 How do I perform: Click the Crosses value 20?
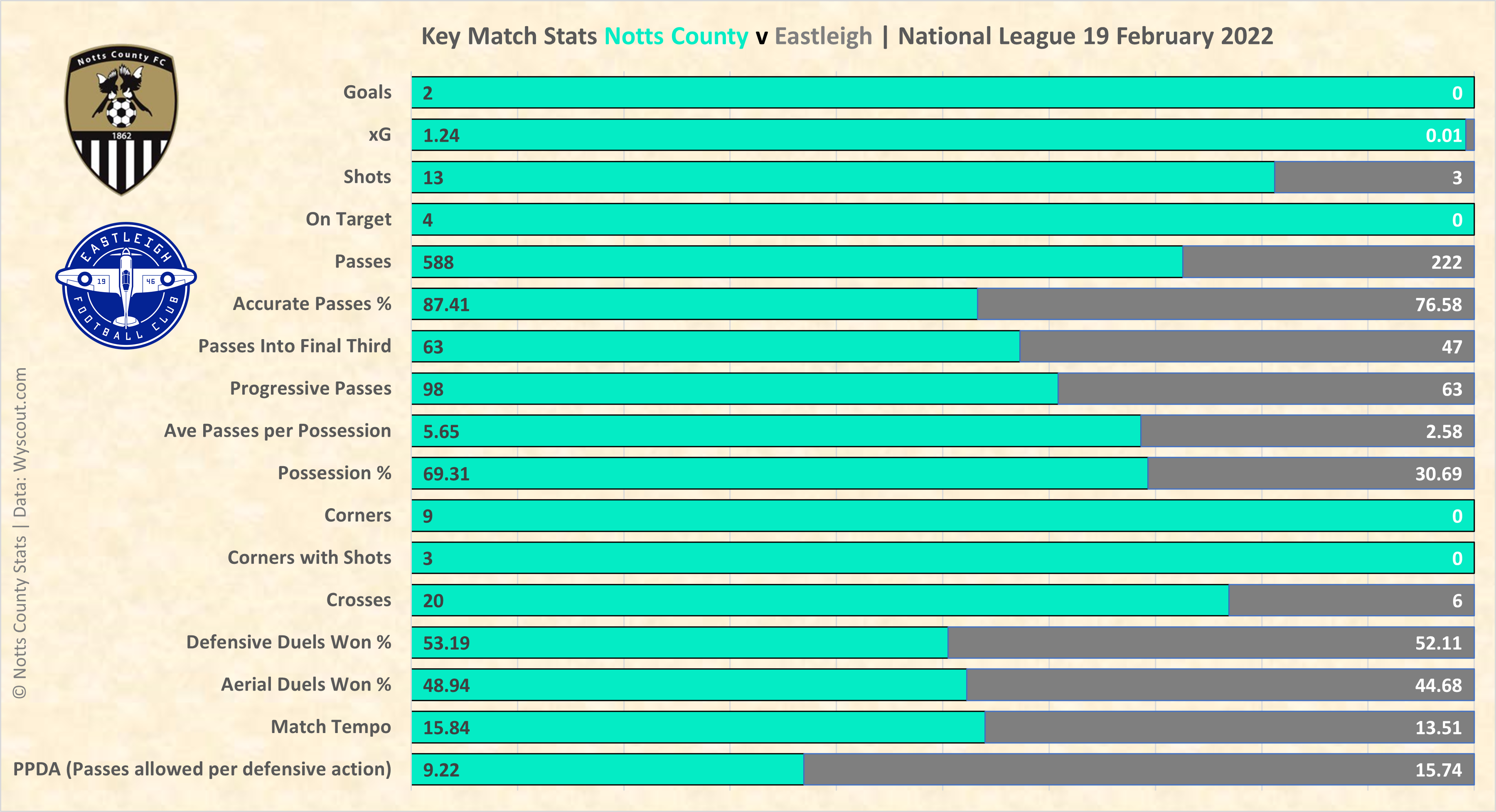coord(433,600)
